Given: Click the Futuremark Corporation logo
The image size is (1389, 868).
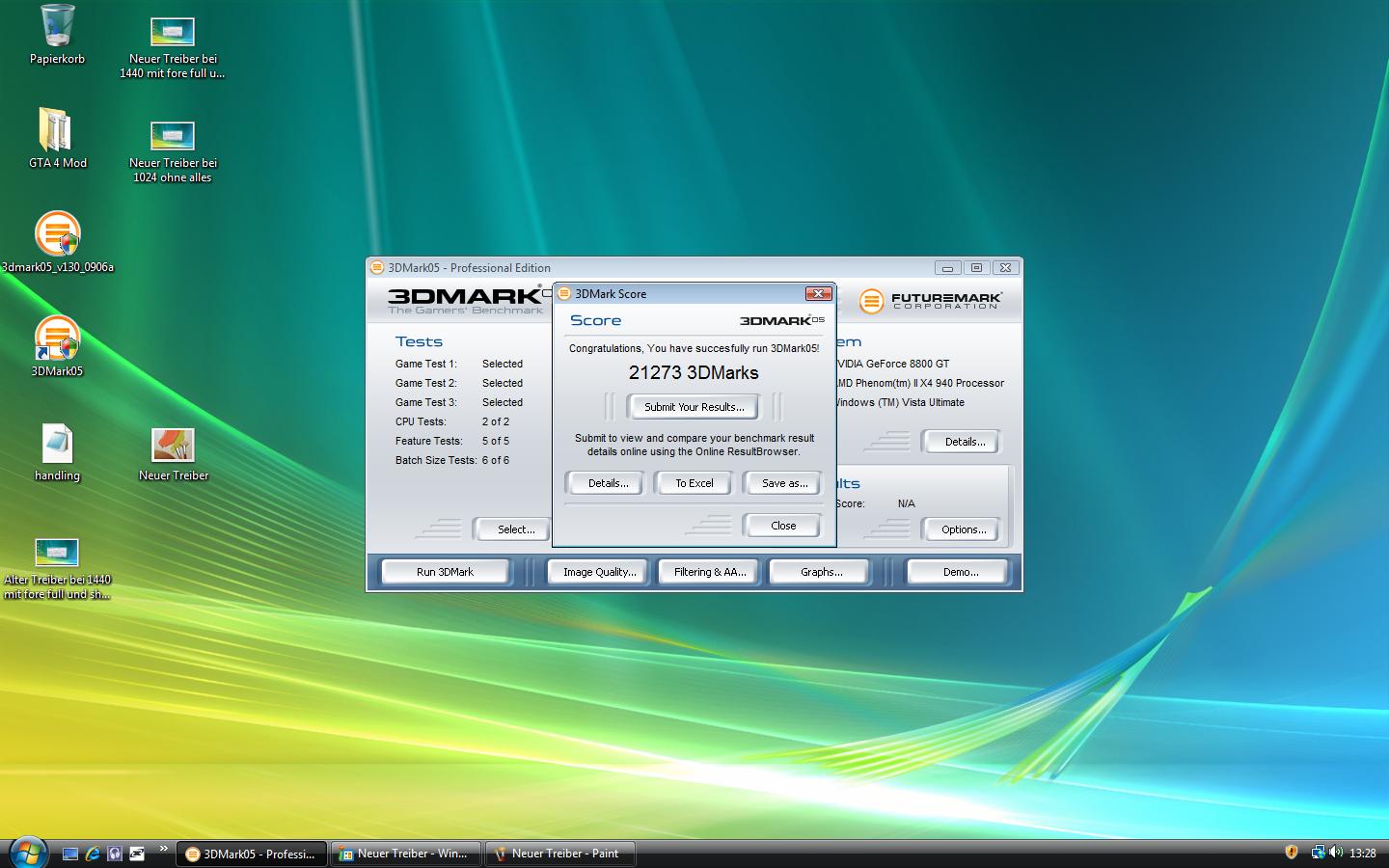Looking at the screenshot, I should [x=931, y=301].
